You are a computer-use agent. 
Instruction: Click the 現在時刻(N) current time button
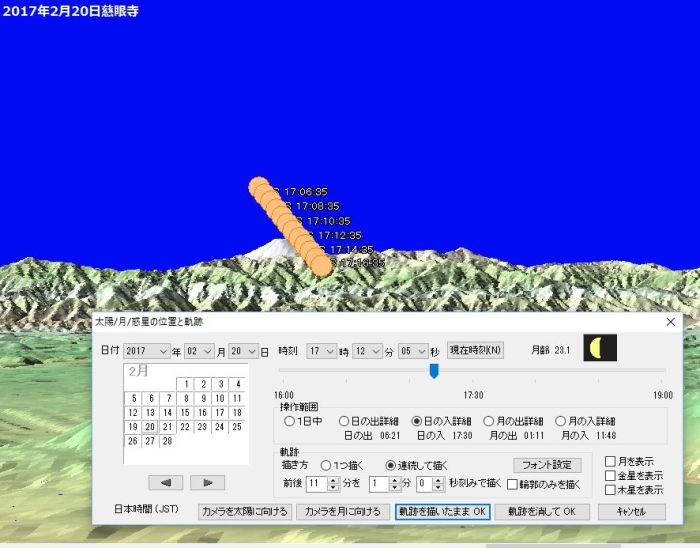tap(476, 350)
